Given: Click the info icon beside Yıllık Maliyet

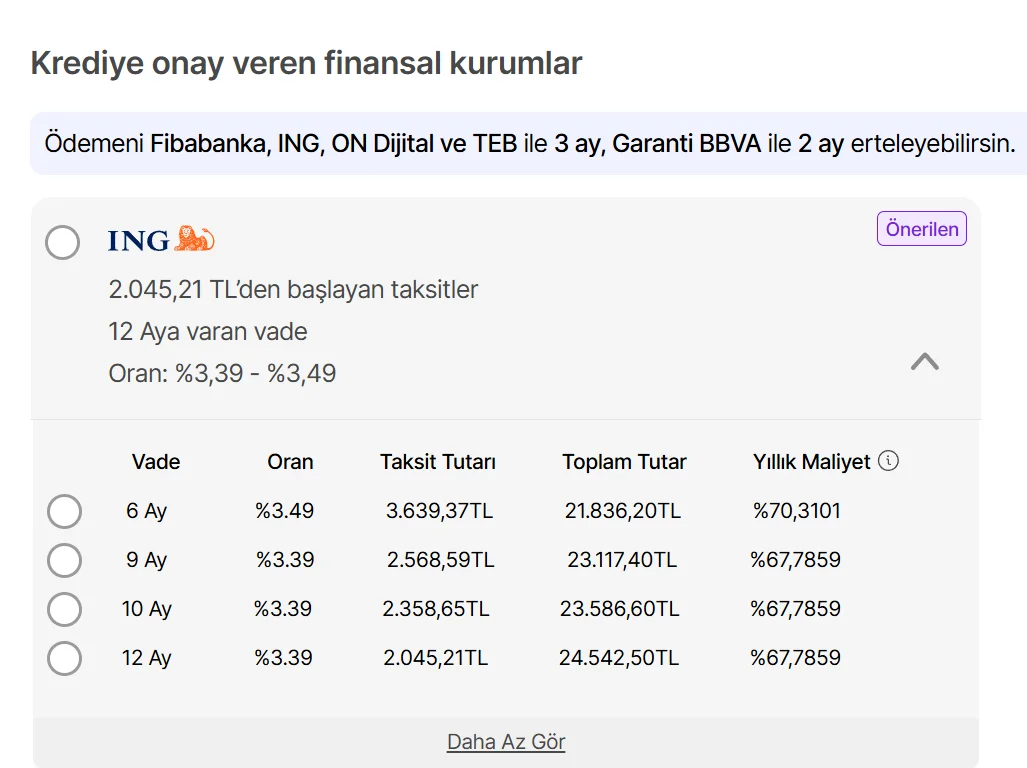Looking at the screenshot, I should click(888, 461).
